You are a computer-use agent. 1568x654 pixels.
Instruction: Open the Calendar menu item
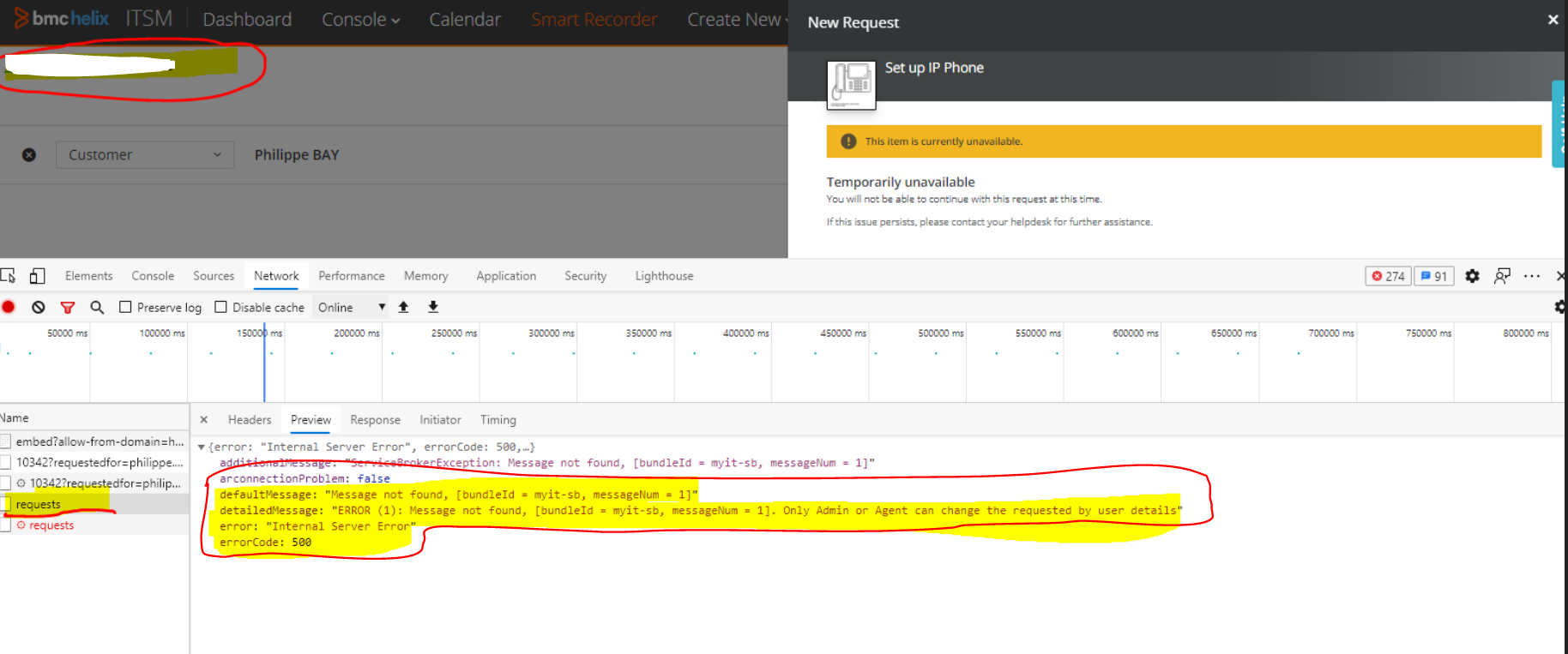pyautogui.click(x=465, y=19)
